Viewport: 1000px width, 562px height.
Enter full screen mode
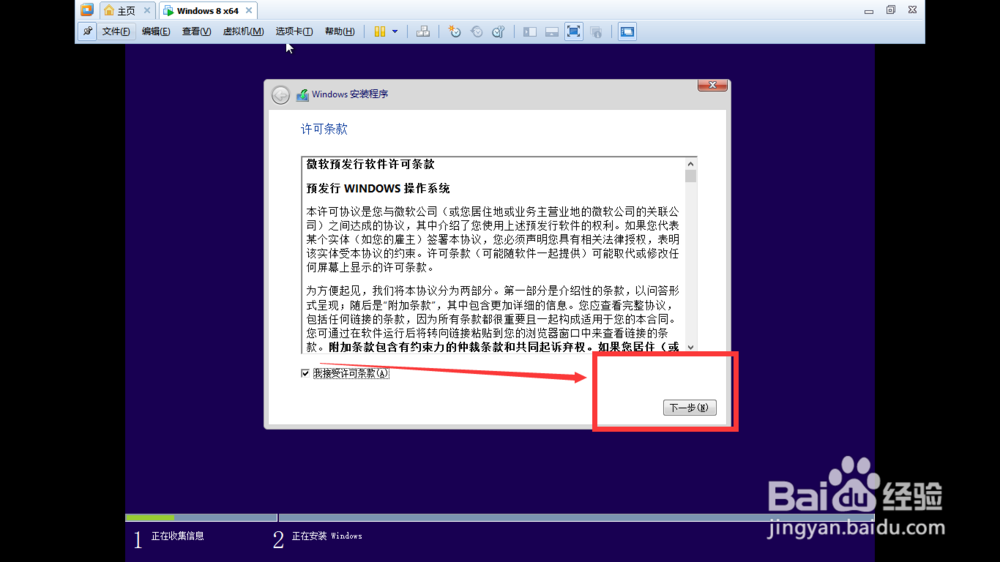[573, 31]
